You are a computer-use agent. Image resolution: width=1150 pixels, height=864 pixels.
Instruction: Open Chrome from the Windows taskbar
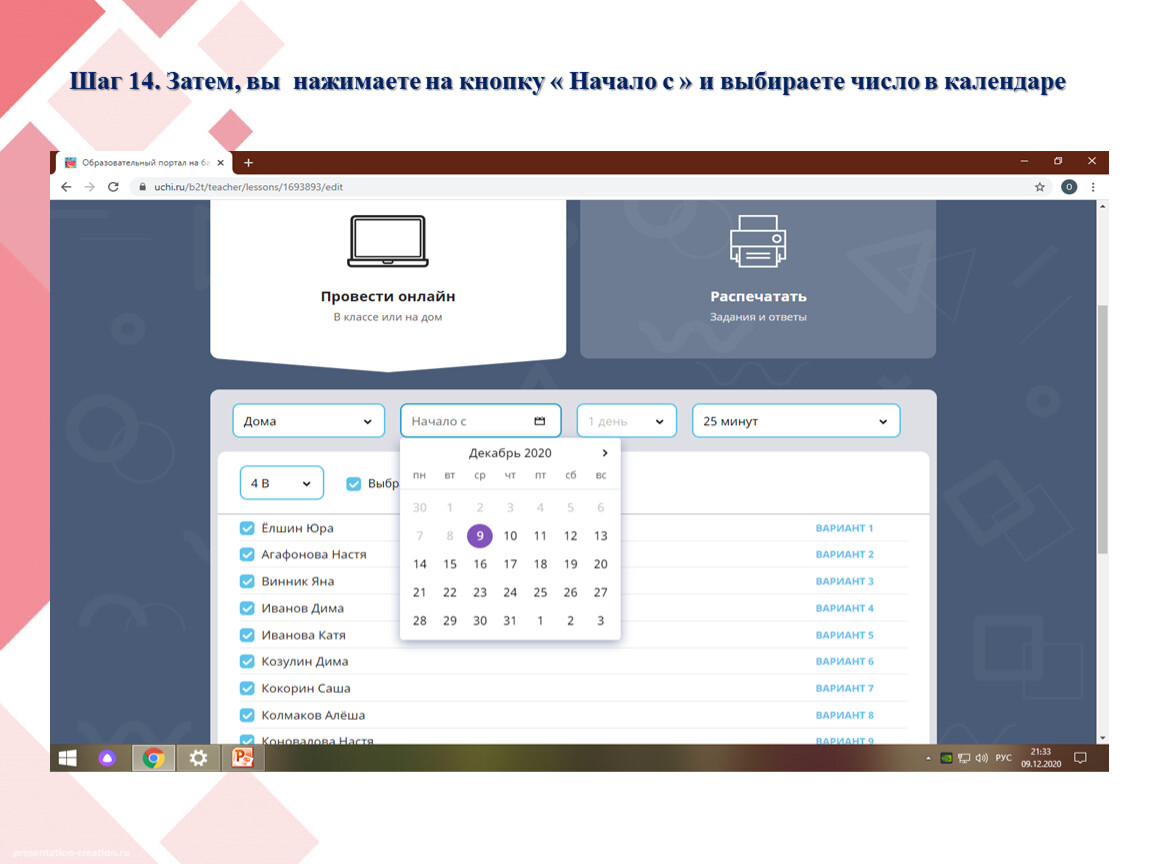point(153,758)
